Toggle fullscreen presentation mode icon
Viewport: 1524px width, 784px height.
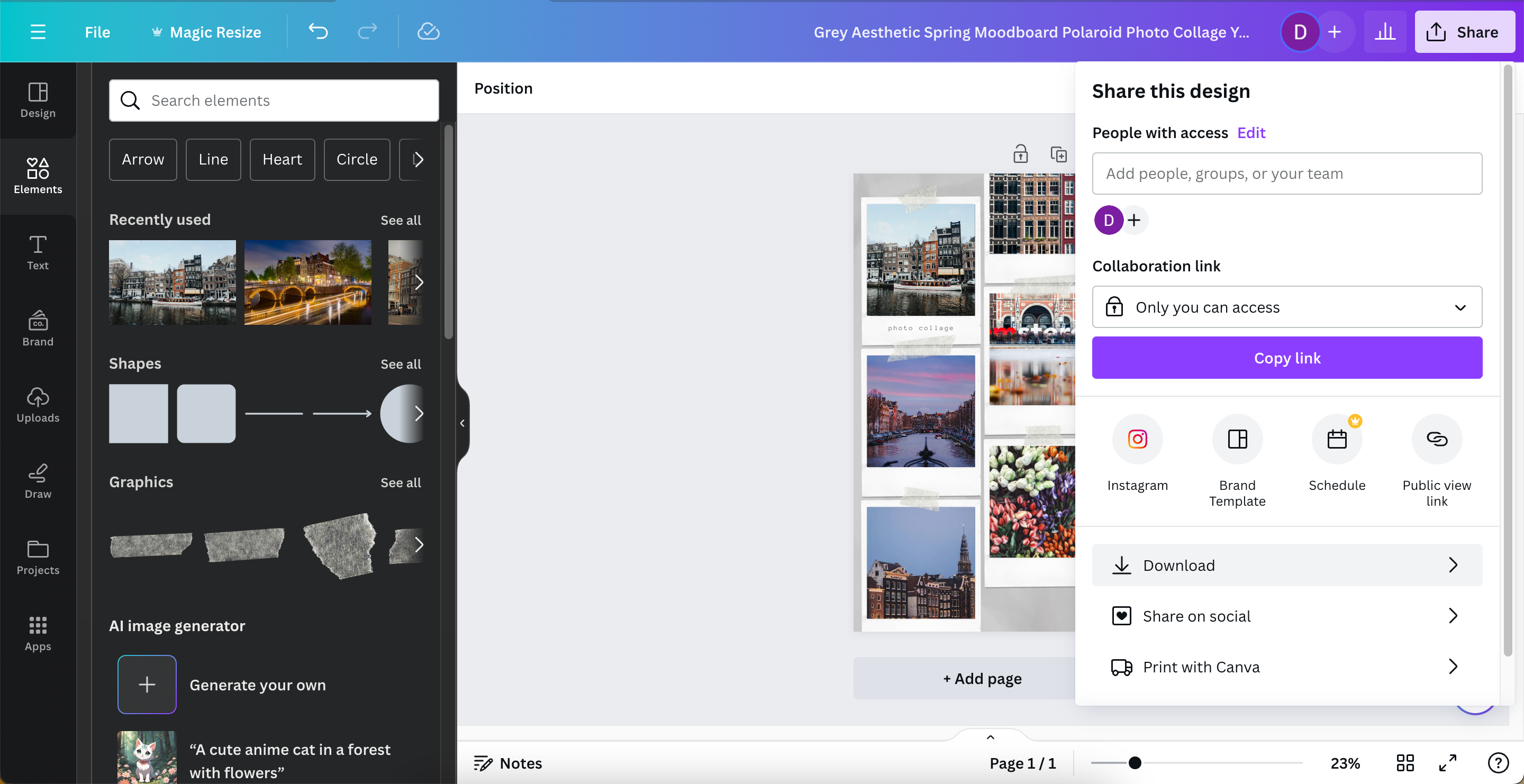point(1447,763)
